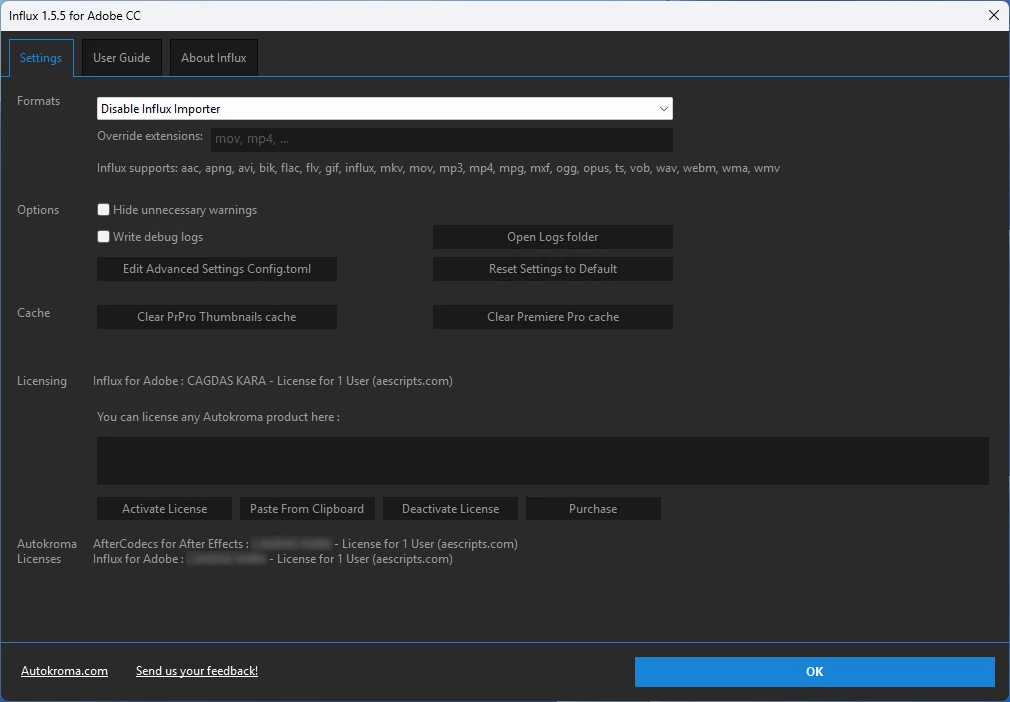Open the About Influx tab
The width and height of the screenshot is (1010, 702).
(x=214, y=58)
